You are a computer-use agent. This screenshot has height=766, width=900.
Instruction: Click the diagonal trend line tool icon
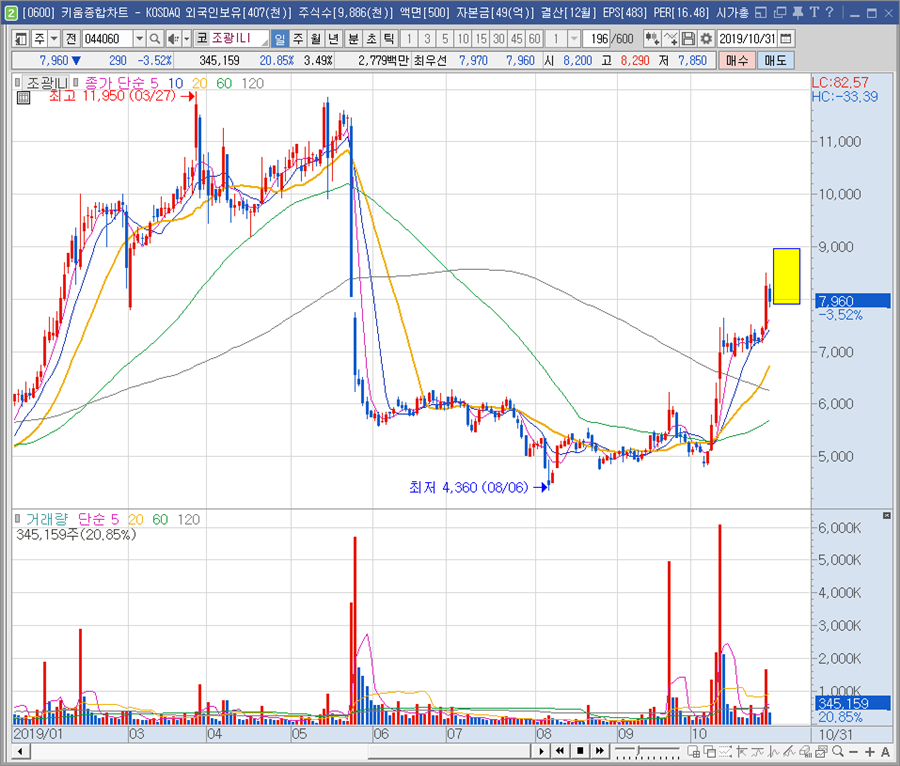pos(789,752)
